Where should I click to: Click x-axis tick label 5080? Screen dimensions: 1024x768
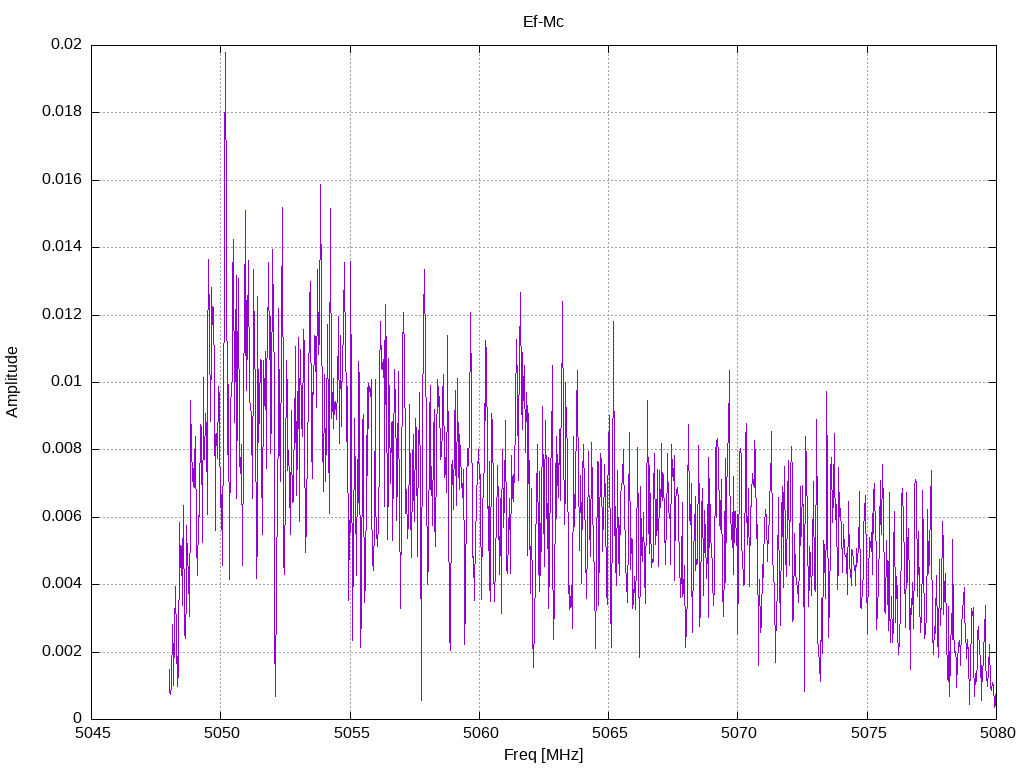coord(997,733)
